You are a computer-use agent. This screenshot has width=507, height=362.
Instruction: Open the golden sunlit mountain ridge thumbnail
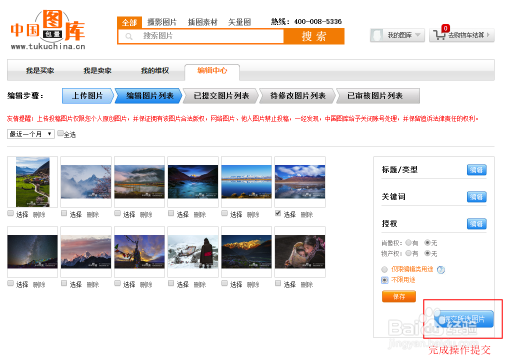(247, 252)
